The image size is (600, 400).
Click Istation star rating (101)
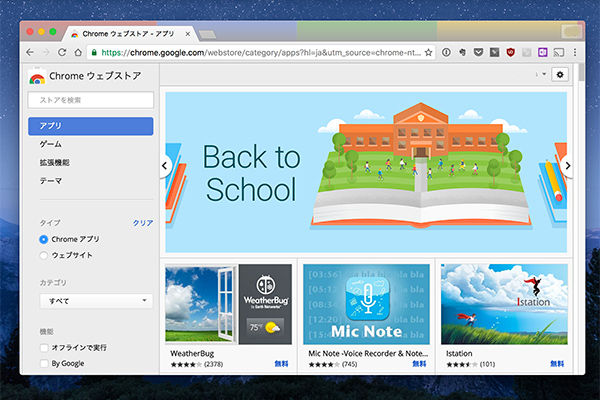(470, 364)
